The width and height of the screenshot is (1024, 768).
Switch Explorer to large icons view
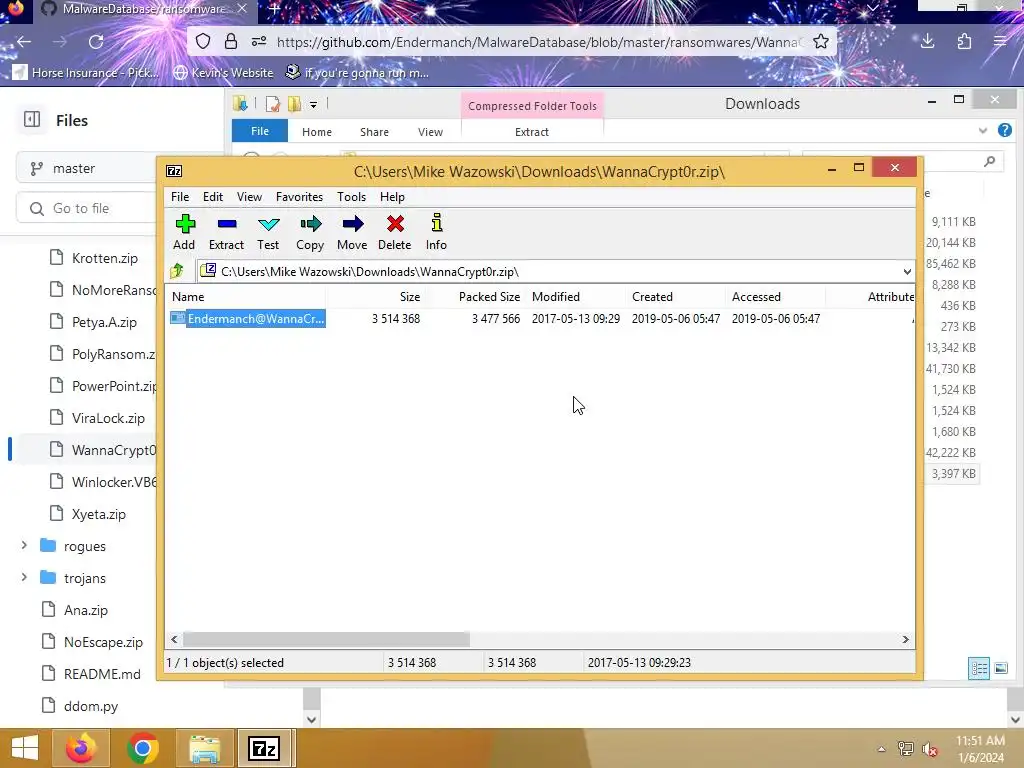tap(1001, 668)
